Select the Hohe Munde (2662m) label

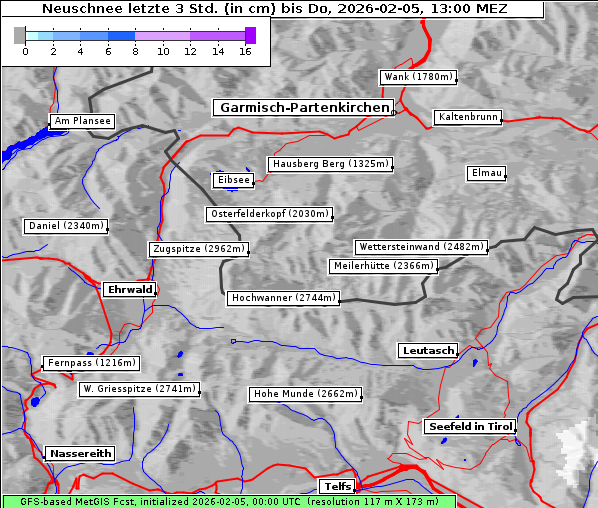(305, 394)
